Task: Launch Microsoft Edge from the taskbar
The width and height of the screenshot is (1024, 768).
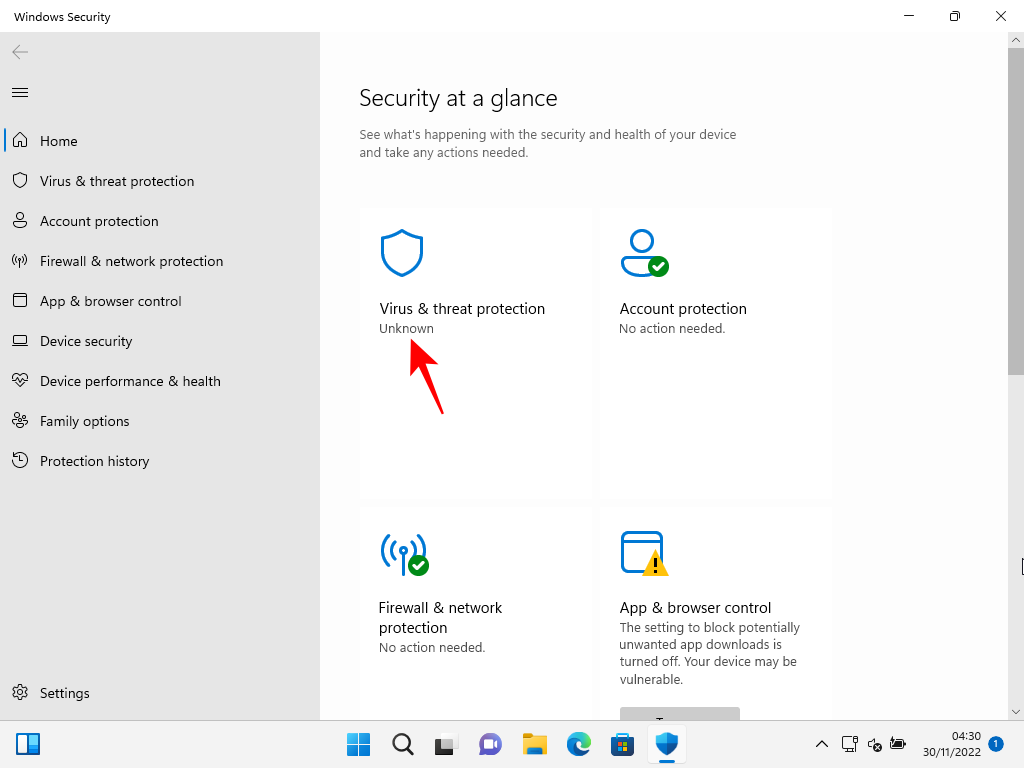Action: (578, 744)
